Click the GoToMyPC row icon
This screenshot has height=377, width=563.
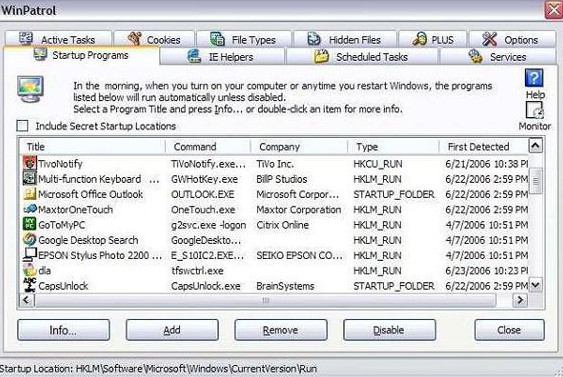pyautogui.click(x=29, y=224)
